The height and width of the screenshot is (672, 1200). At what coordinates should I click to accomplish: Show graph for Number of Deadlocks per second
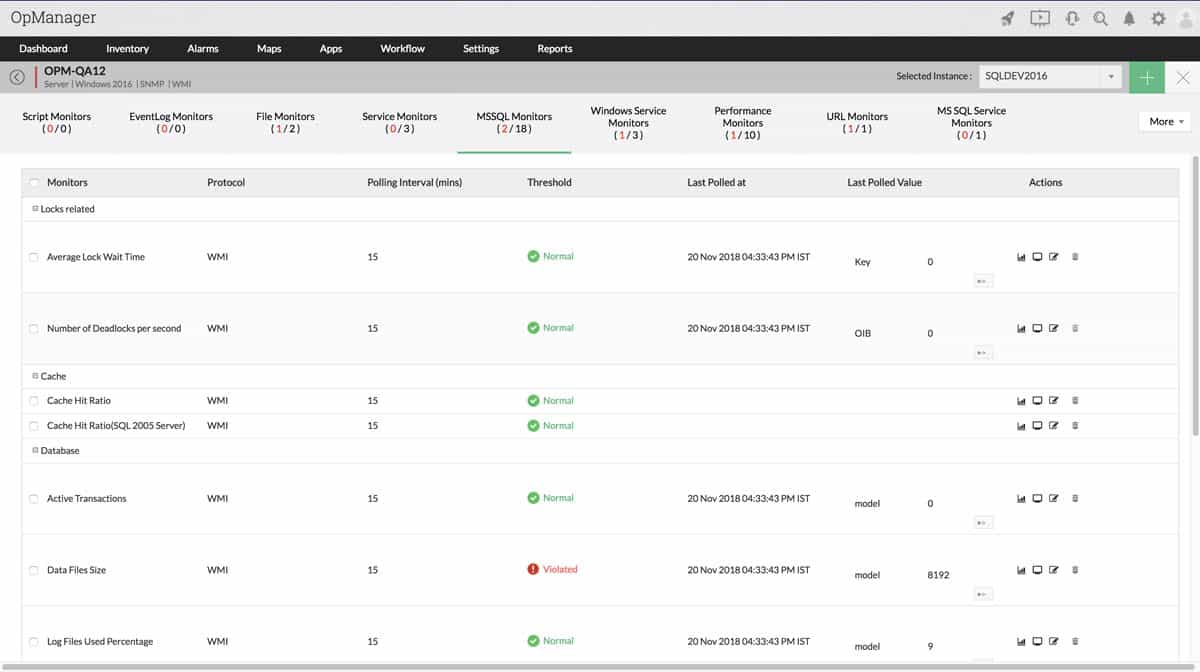click(x=1021, y=328)
